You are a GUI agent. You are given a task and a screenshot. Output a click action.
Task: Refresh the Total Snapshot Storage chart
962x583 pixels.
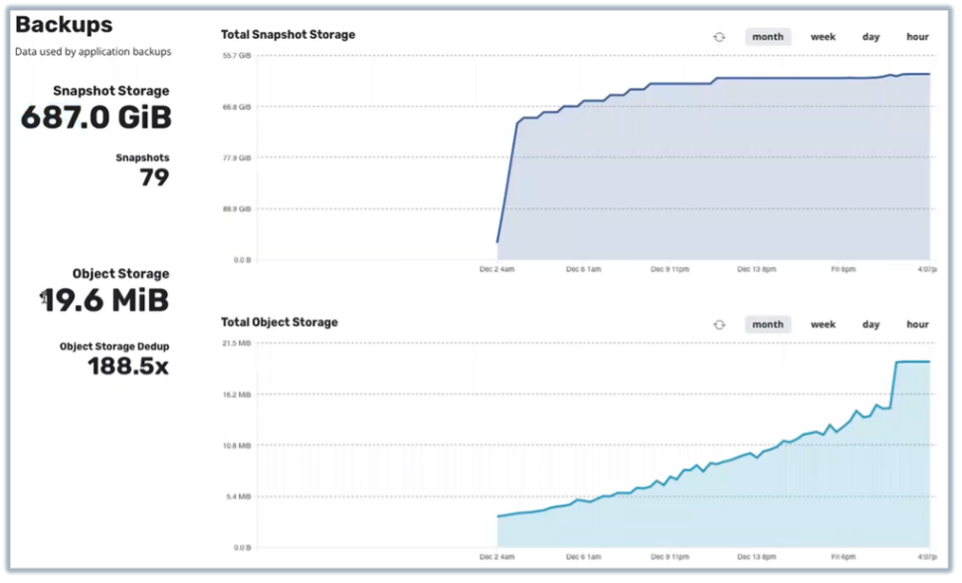coord(718,37)
